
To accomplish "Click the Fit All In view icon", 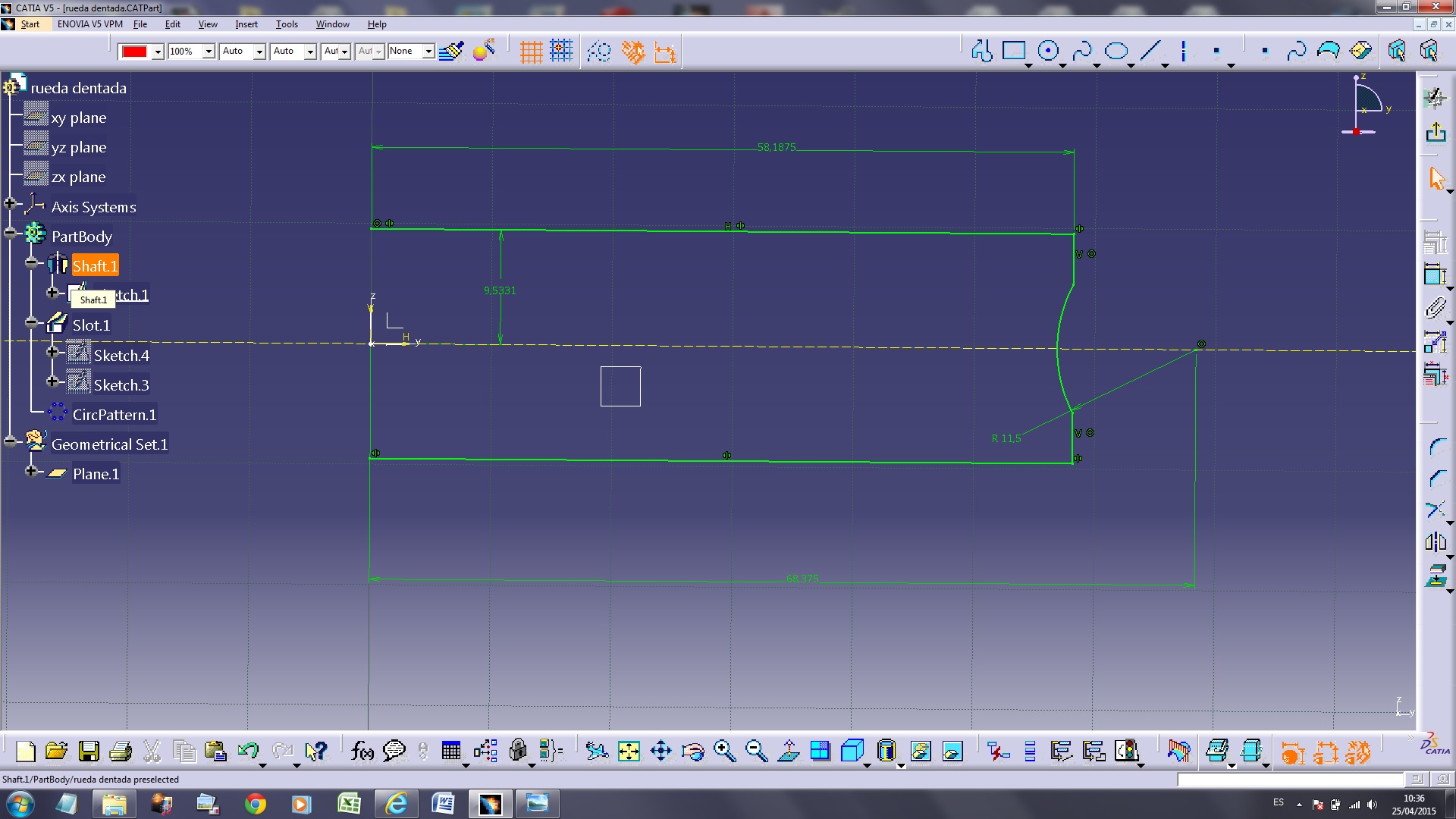I will (x=629, y=751).
